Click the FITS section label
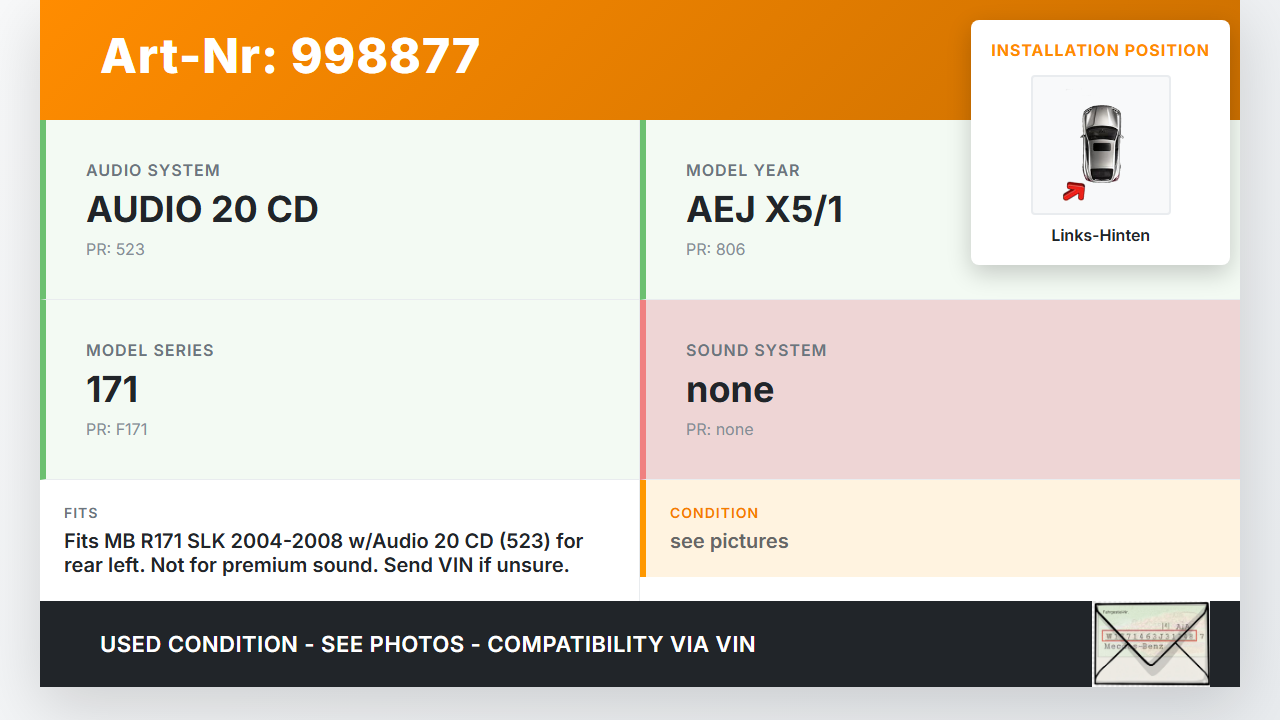 tap(81, 513)
